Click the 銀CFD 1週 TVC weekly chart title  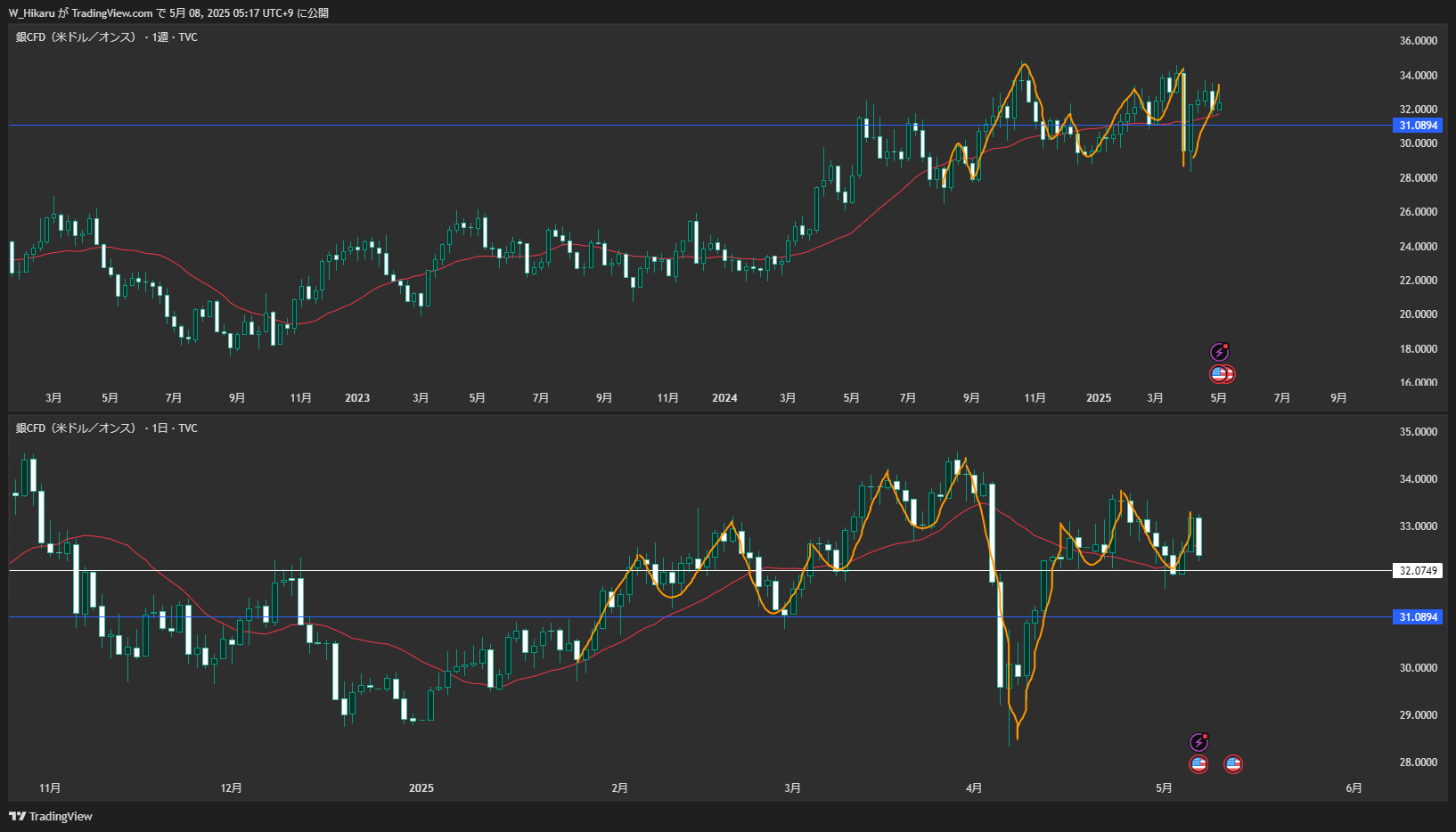[107, 37]
